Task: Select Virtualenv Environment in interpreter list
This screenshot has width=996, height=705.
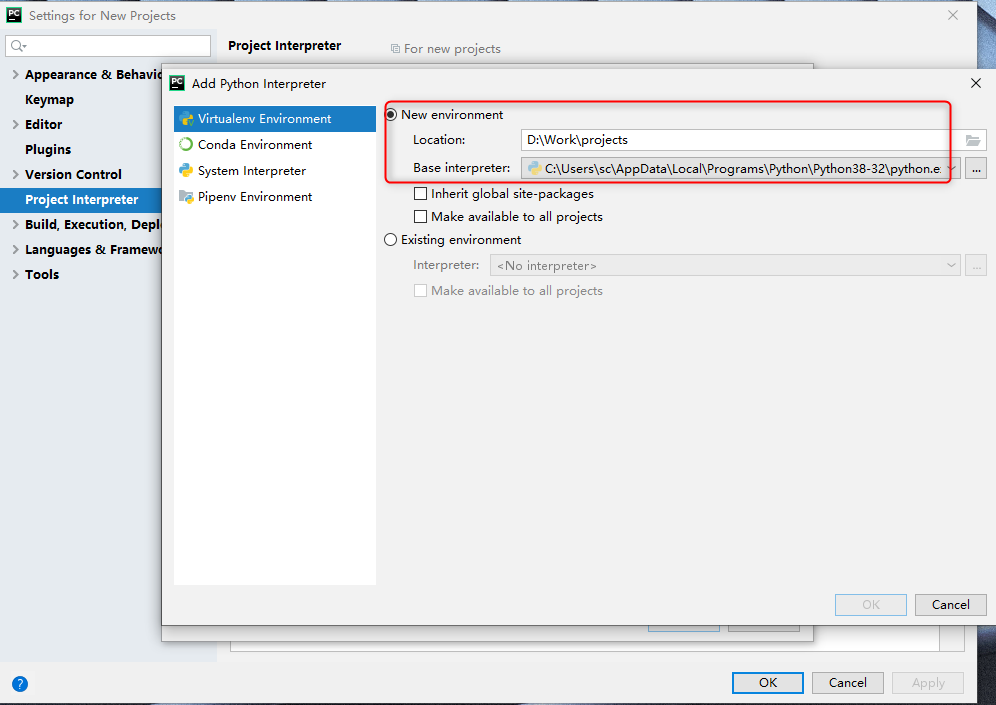Action: click(274, 119)
